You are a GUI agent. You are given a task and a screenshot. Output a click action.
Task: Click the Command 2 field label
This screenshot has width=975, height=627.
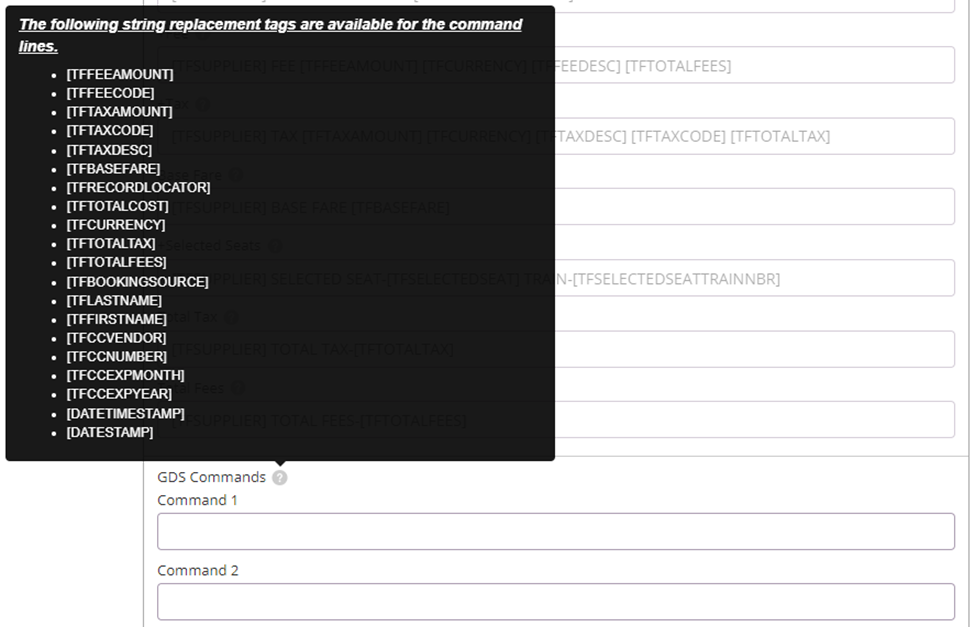click(x=198, y=570)
